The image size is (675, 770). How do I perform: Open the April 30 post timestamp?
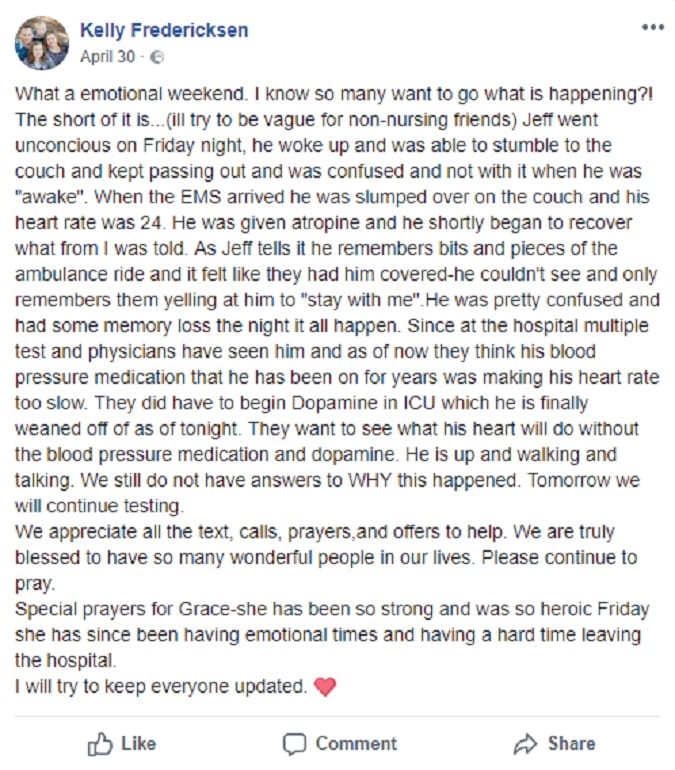(x=108, y=56)
